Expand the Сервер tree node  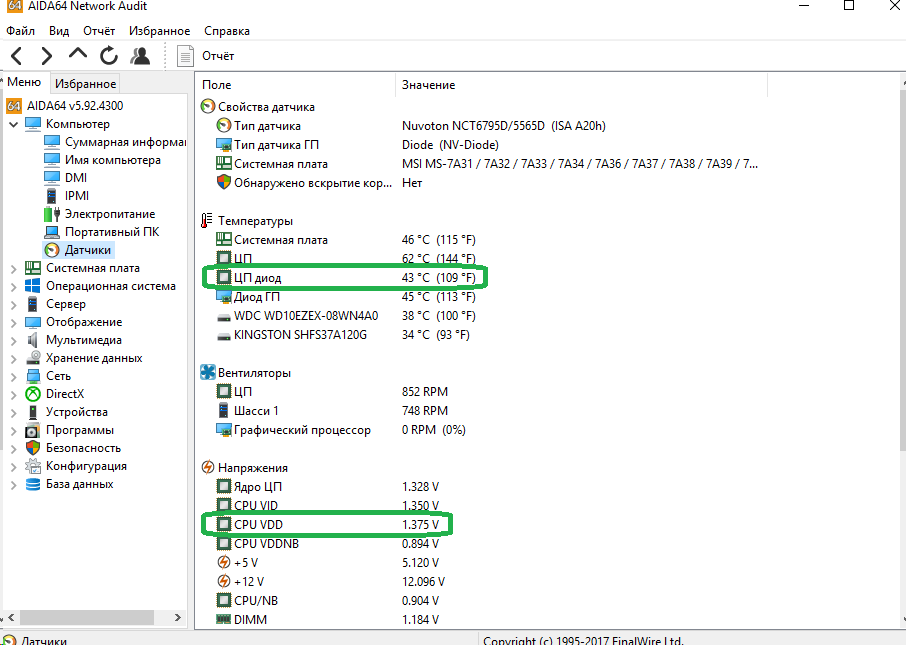tap(13, 305)
